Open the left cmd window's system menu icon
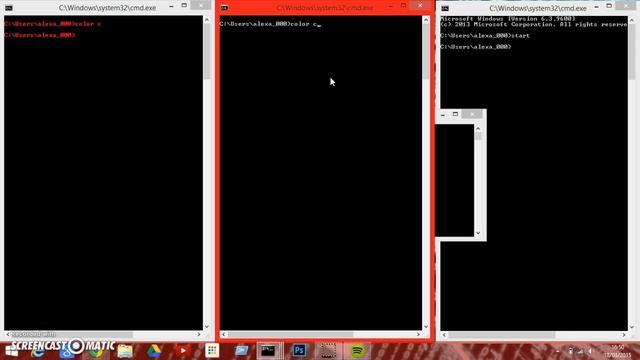The width and height of the screenshot is (640, 360). pos(9,8)
